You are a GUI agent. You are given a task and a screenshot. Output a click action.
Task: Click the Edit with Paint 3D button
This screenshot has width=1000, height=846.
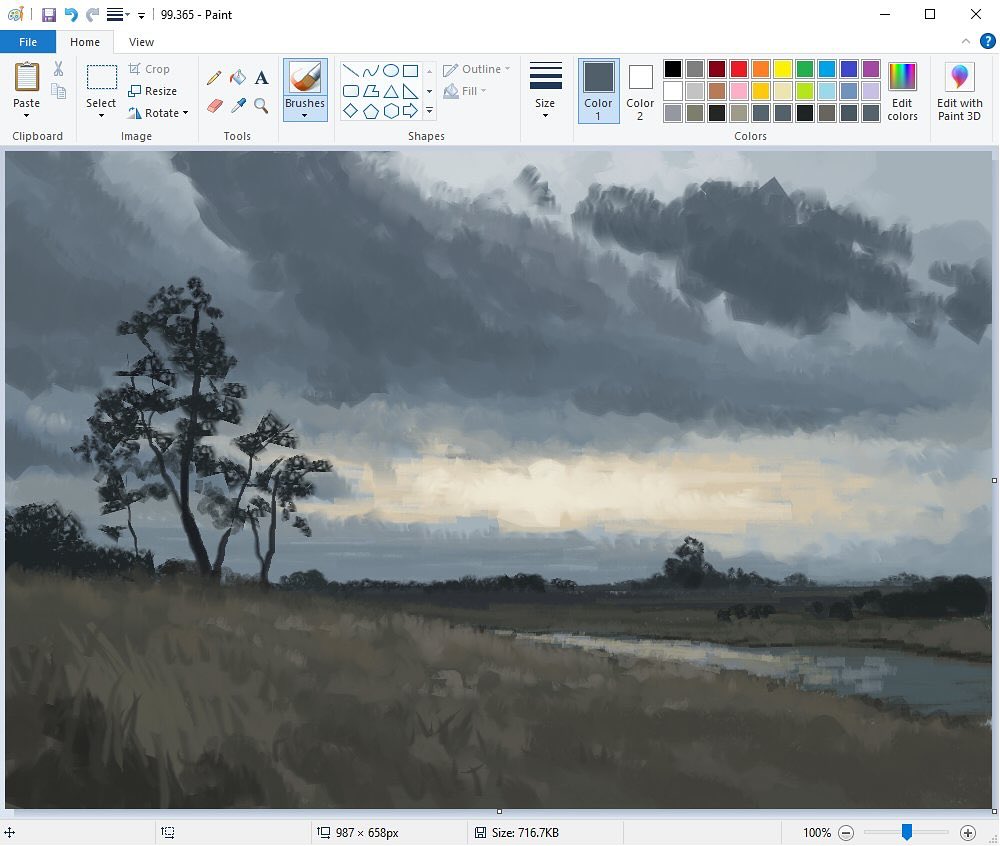(959, 91)
